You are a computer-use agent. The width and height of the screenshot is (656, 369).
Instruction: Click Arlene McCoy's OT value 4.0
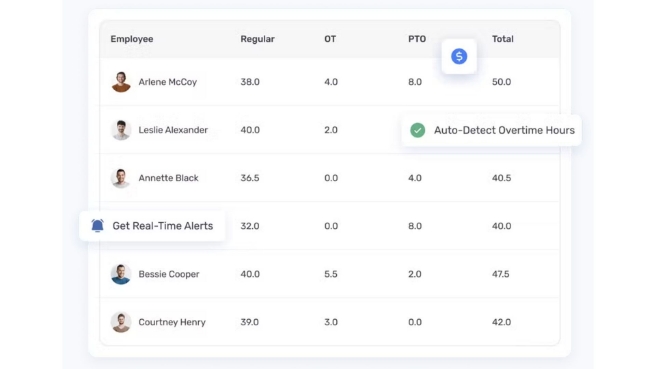pos(331,82)
